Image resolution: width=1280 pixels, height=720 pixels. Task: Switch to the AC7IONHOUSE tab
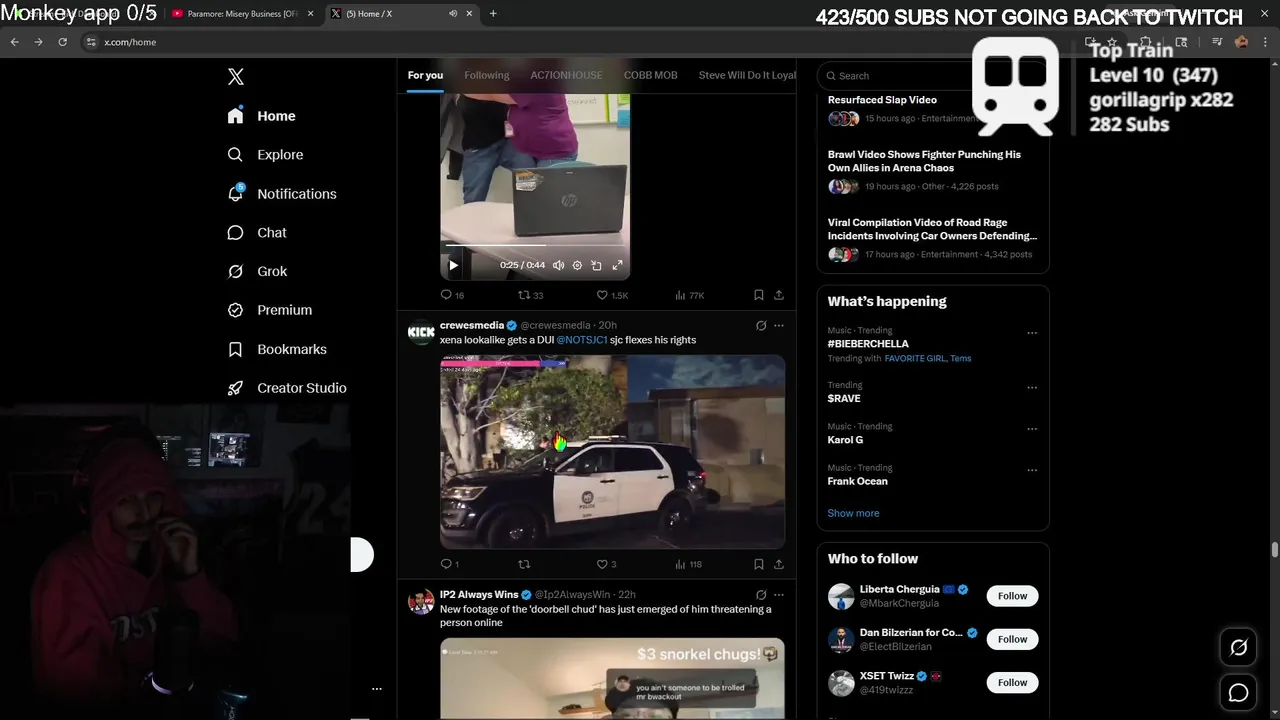[566, 75]
